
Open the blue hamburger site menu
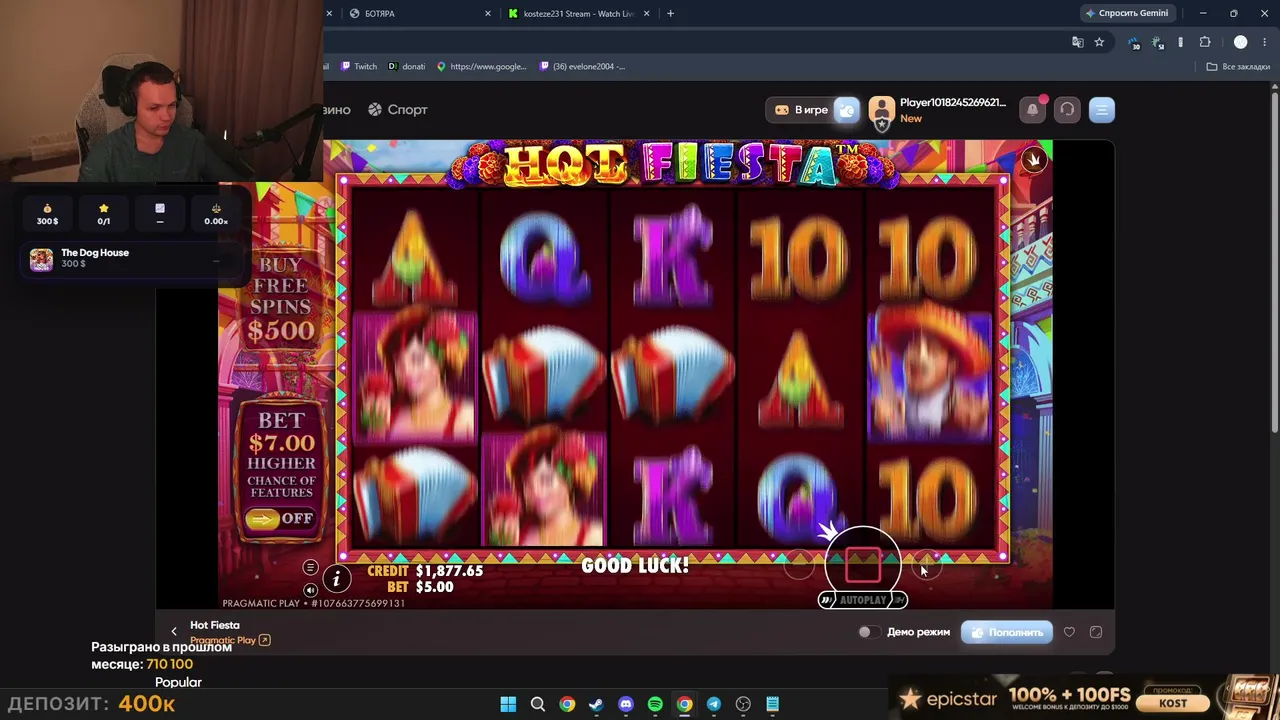pos(1101,110)
